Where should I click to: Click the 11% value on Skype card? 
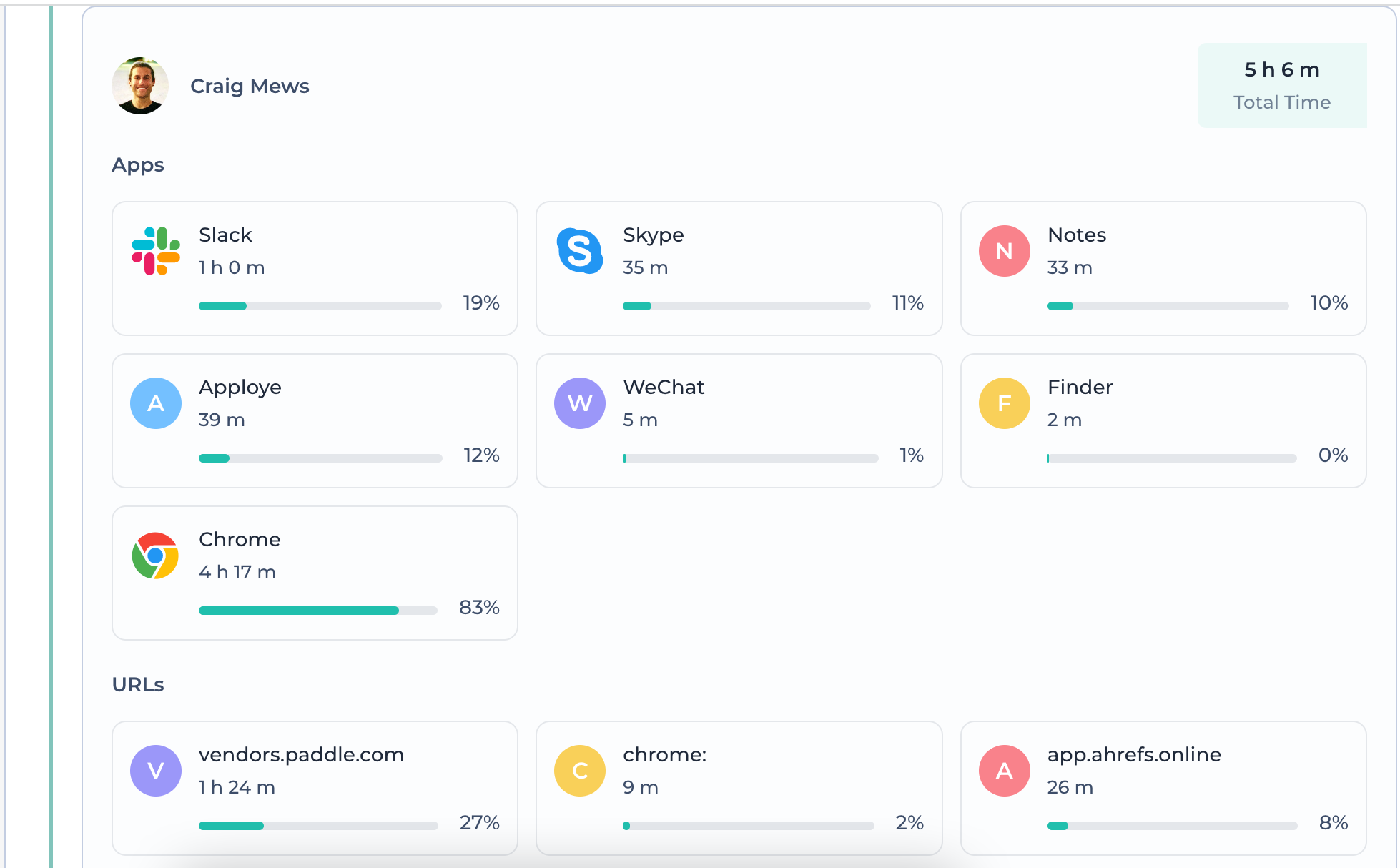[908, 303]
